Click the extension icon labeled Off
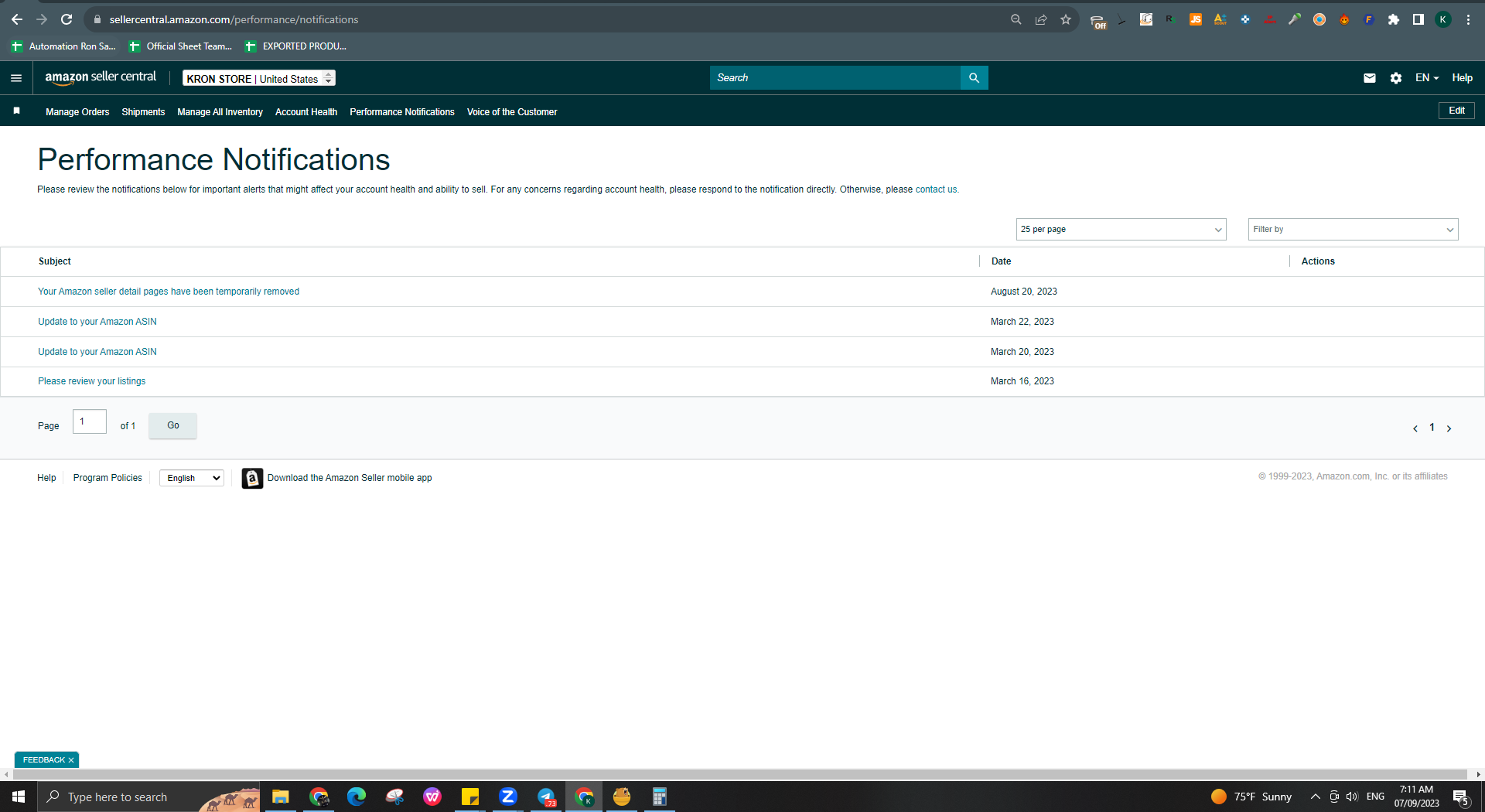Image resolution: width=1485 pixels, height=812 pixels. point(1098,21)
